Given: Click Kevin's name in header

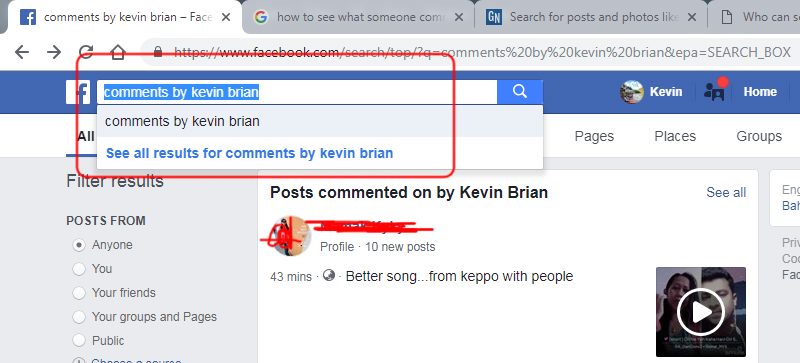Looking at the screenshot, I should (666, 92).
